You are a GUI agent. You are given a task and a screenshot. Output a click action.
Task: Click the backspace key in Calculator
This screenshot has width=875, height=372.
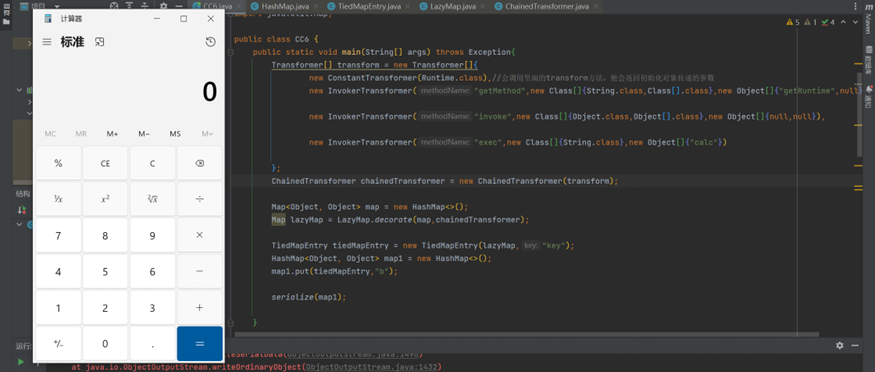click(x=200, y=163)
